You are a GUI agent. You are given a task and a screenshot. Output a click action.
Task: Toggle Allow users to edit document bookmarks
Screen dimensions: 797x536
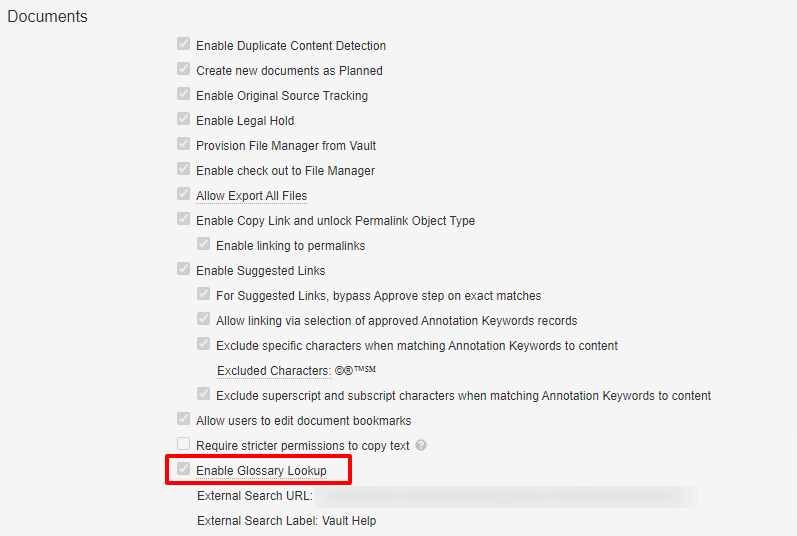pyautogui.click(x=183, y=420)
